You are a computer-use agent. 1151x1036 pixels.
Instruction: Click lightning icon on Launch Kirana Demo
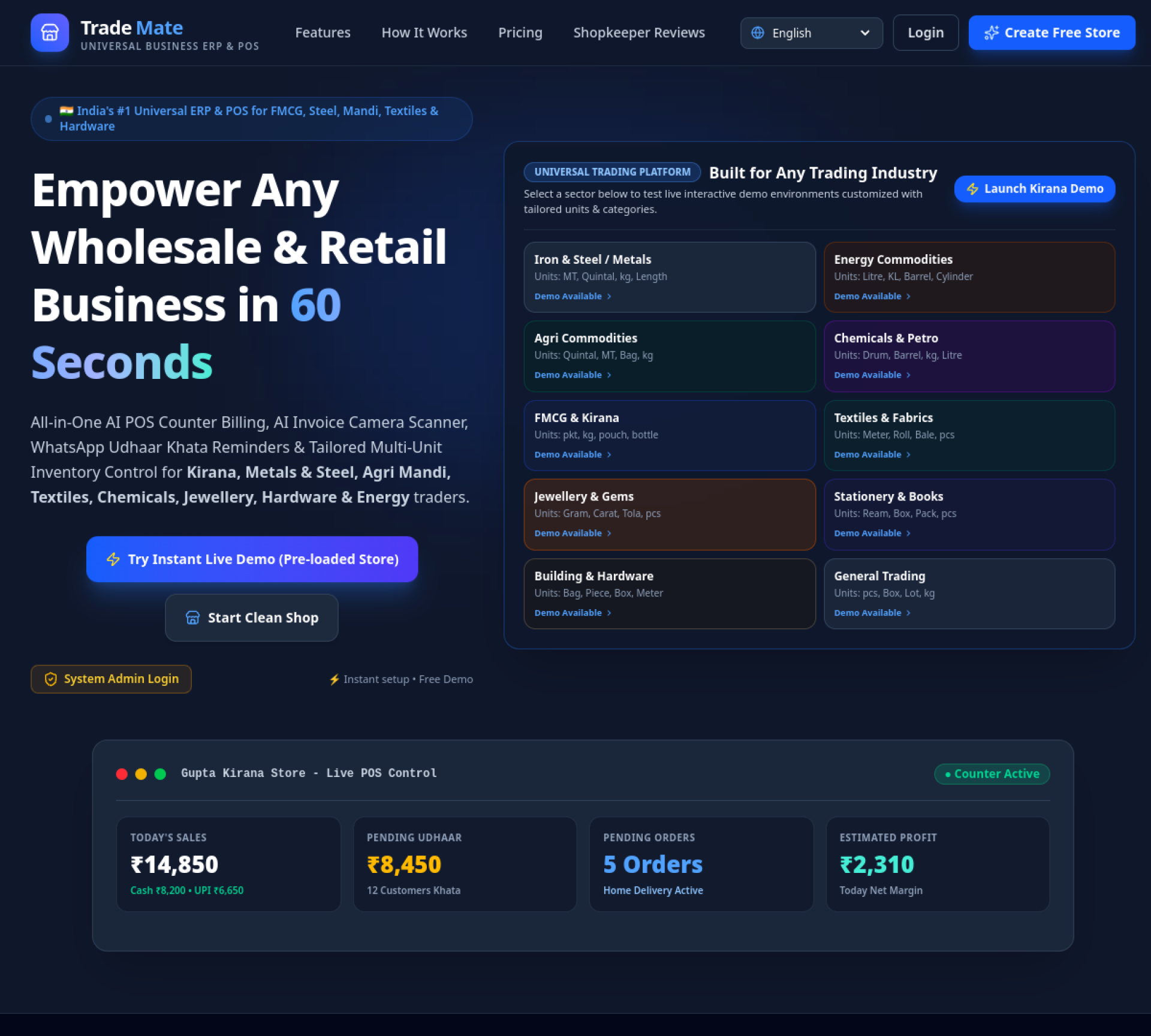click(972, 189)
